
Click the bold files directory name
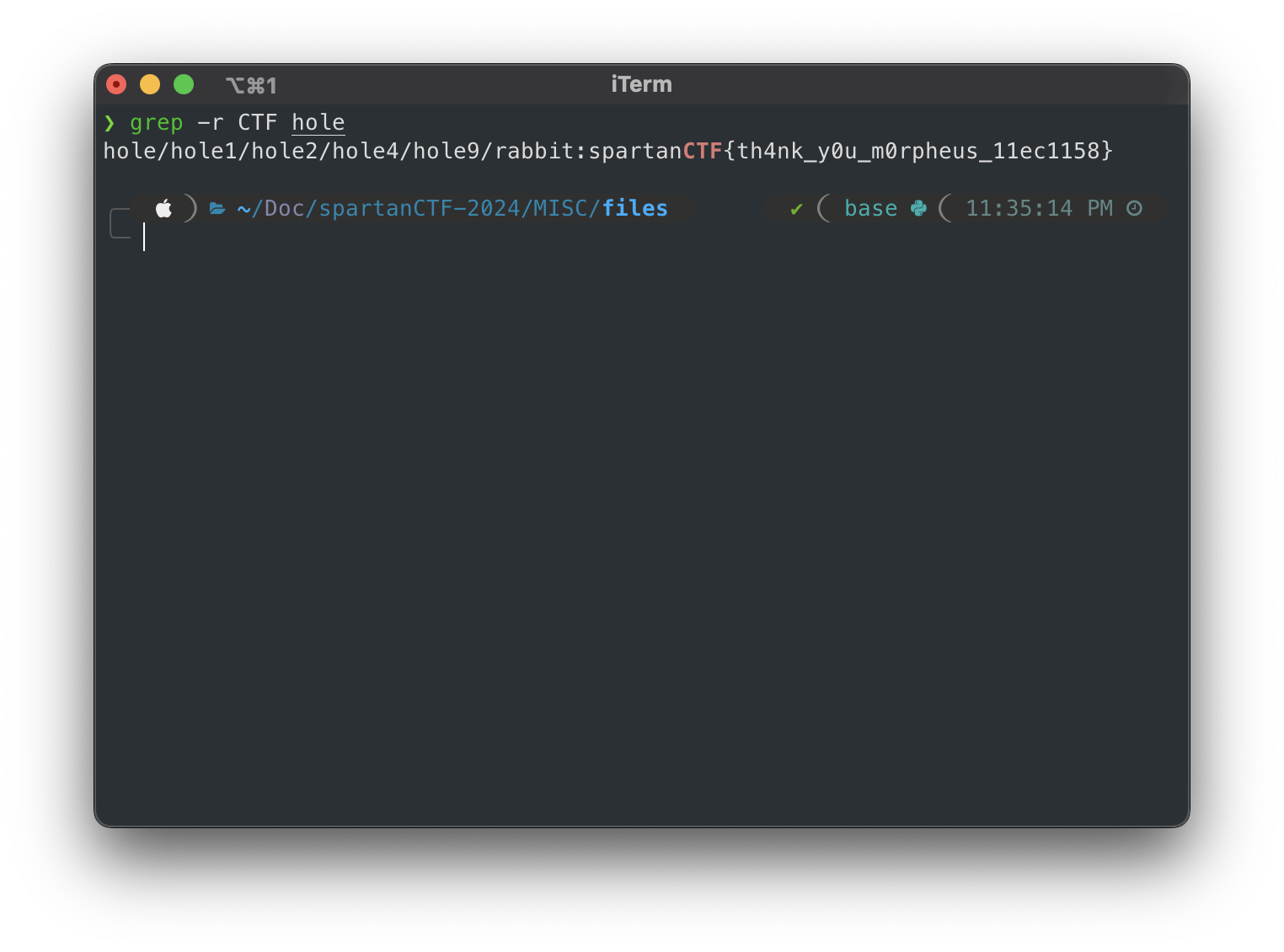click(635, 208)
